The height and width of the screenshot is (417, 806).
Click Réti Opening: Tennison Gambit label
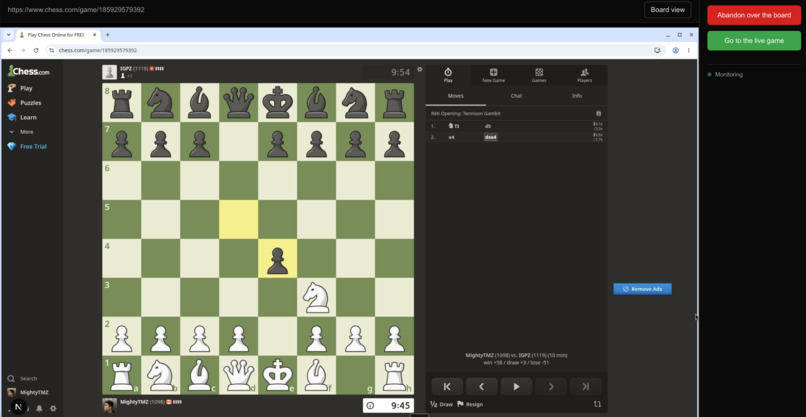tap(466, 114)
